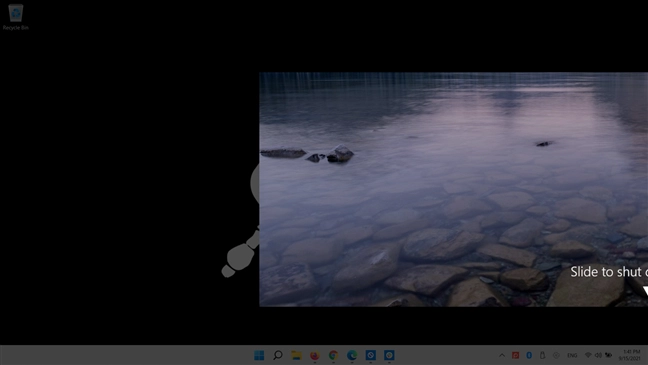This screenshot has height=365, width=648.
Task: Open taskbar Search magnifier
Action: click(x=278, y=355)
